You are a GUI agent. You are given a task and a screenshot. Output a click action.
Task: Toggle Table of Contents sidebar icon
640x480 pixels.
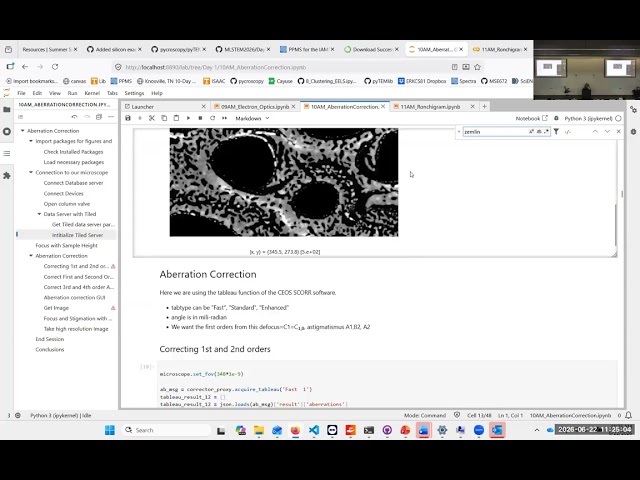point(7,153)
